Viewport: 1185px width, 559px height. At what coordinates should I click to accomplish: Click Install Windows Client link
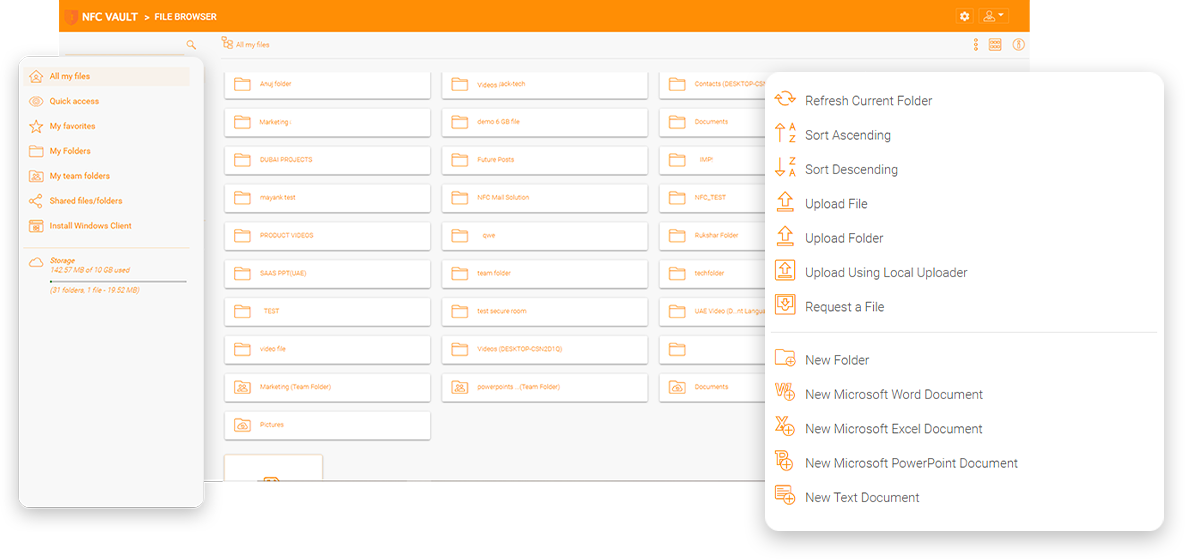pyautogui.click(x=91, y=226)
